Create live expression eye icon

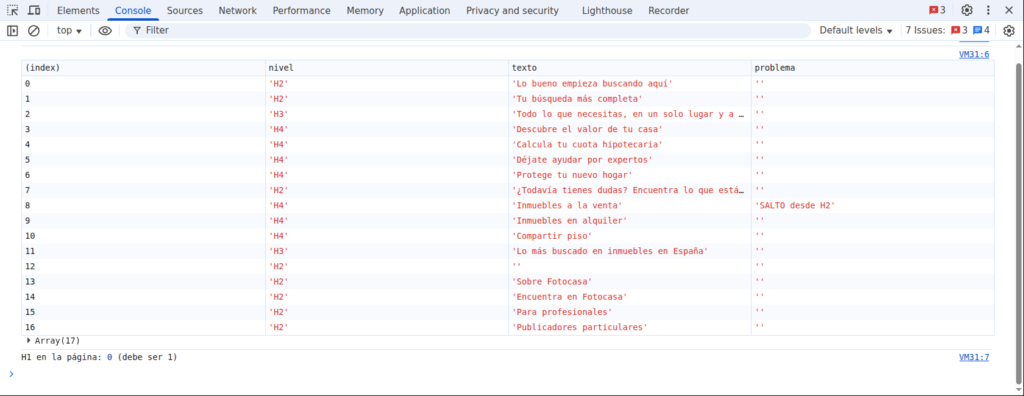point(105,30)
